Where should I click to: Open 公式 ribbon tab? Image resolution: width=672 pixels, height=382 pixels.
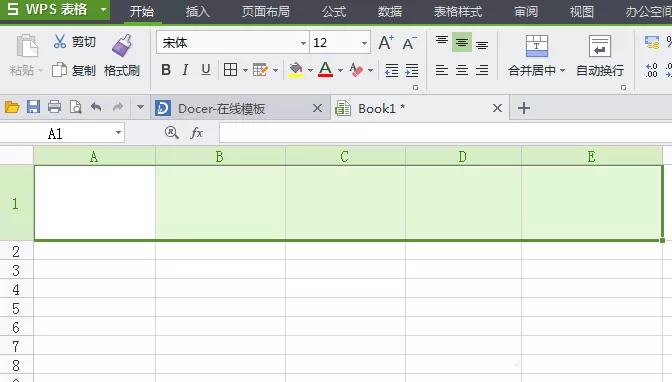pyautogui.click(x=334, y=12)
